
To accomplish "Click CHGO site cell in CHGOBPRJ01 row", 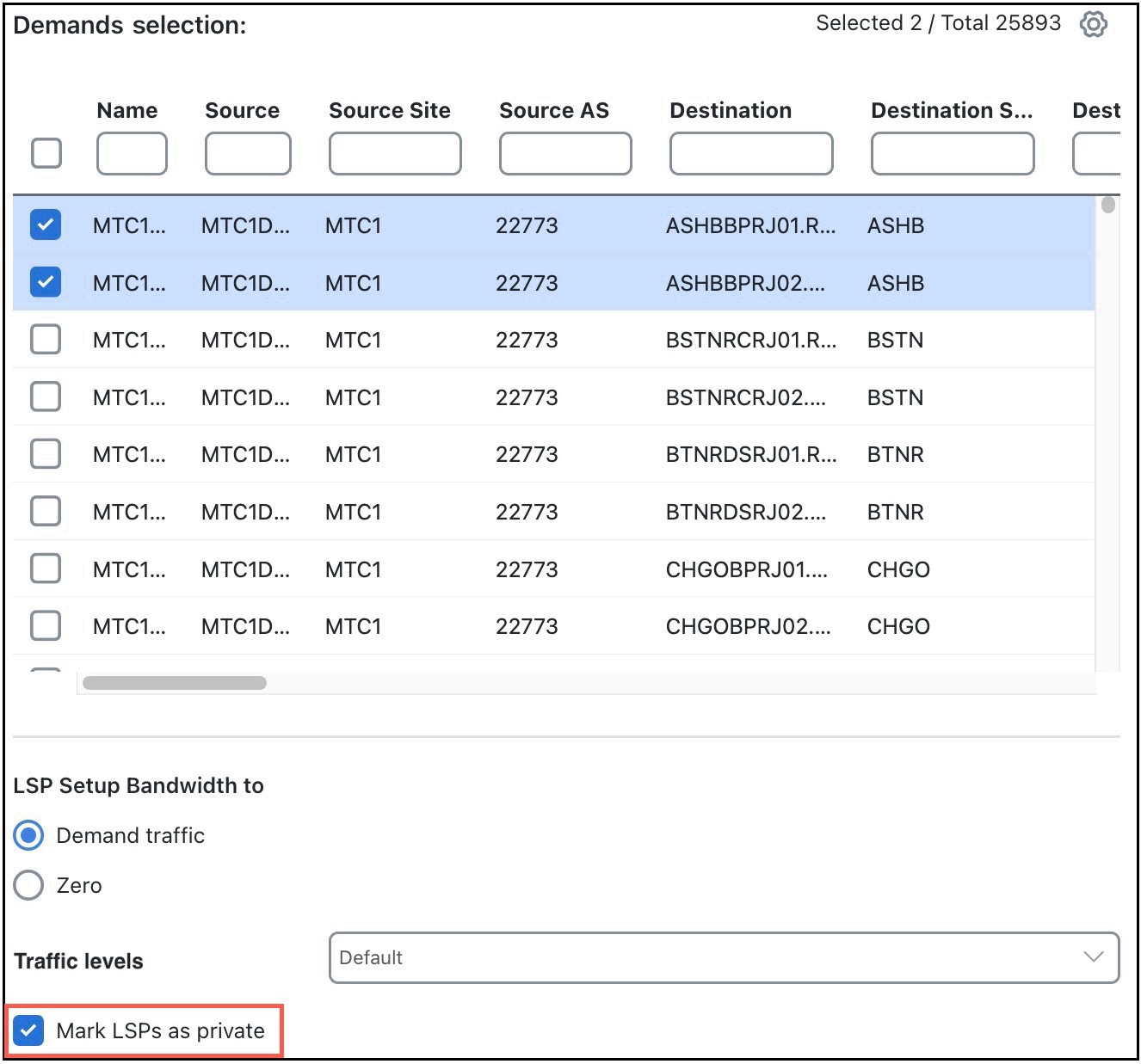I will point(898,569).
